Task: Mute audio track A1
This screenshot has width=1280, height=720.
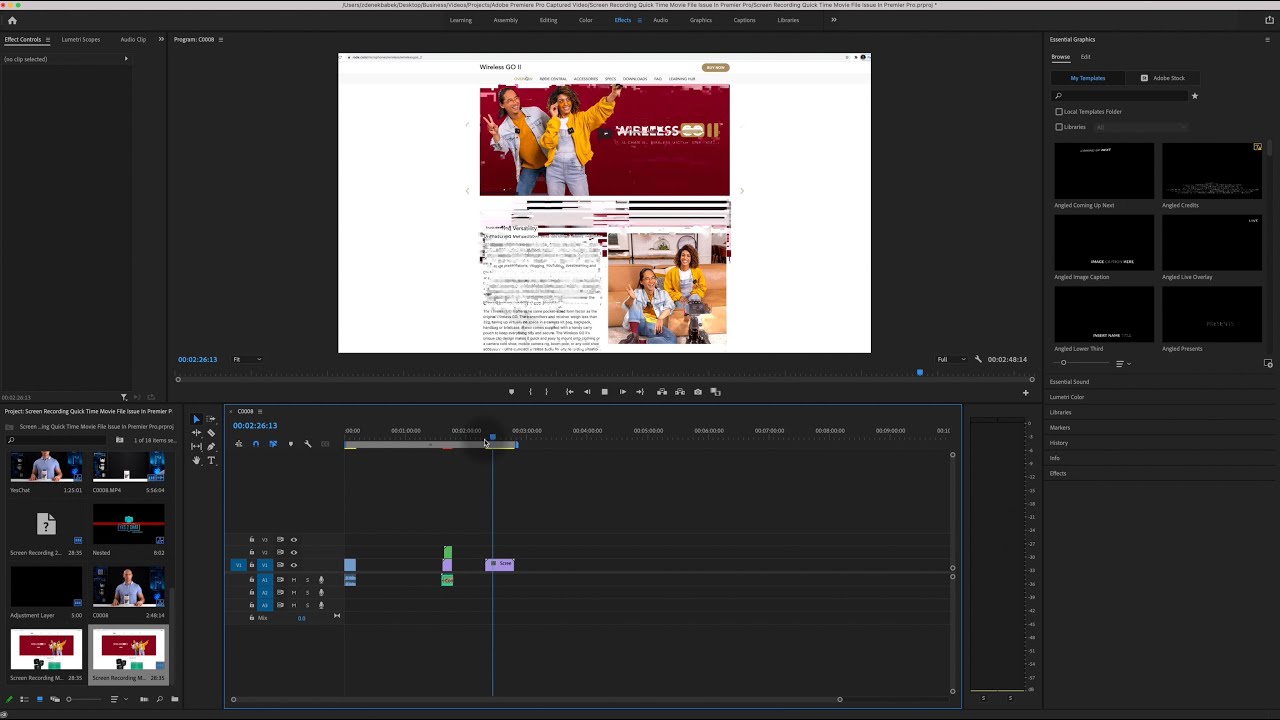Action: 293,579
